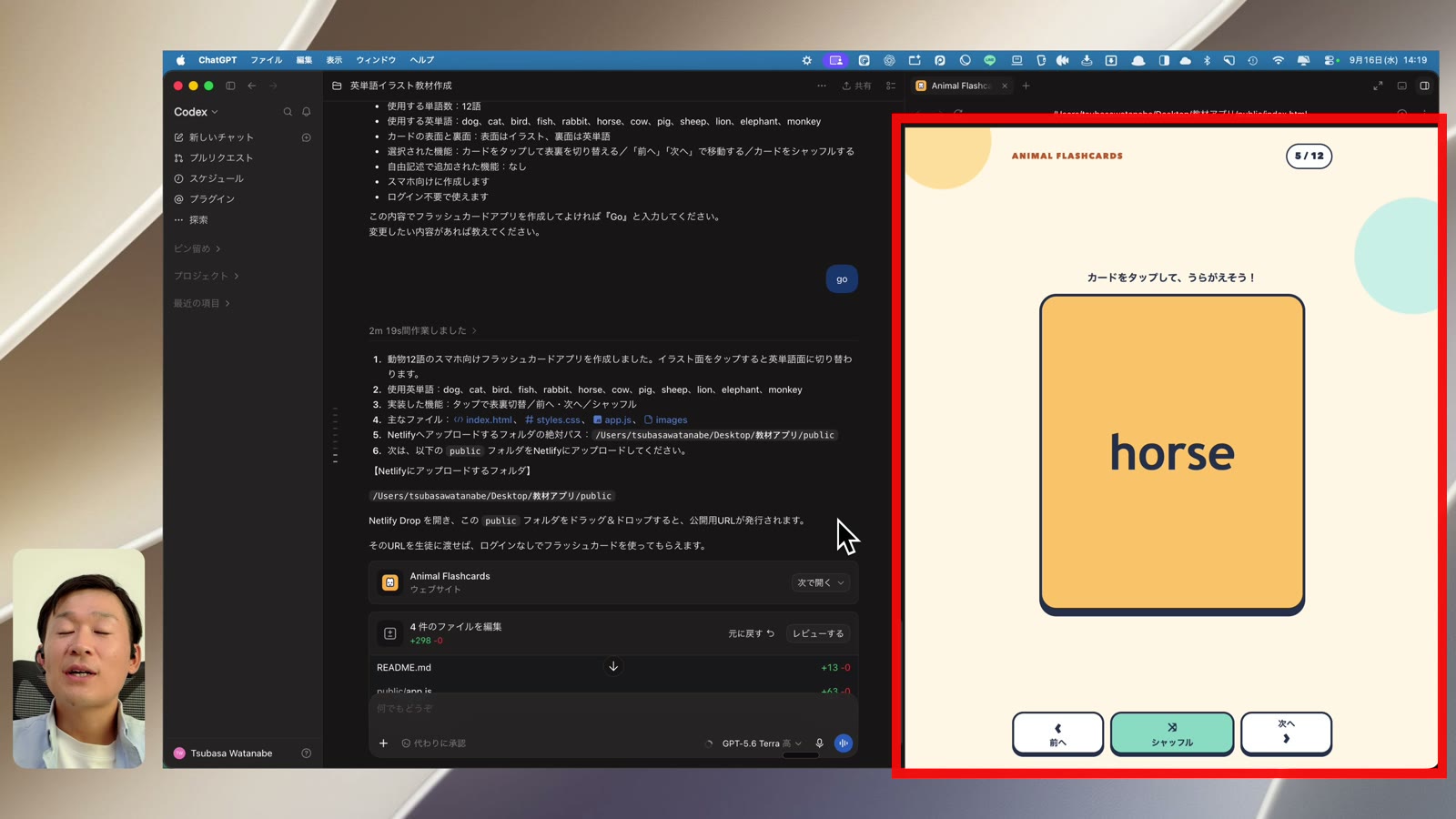The height and width of the screenshot is (819, 1456).
Task: Open the images folder link
Action: pos(665,420)
